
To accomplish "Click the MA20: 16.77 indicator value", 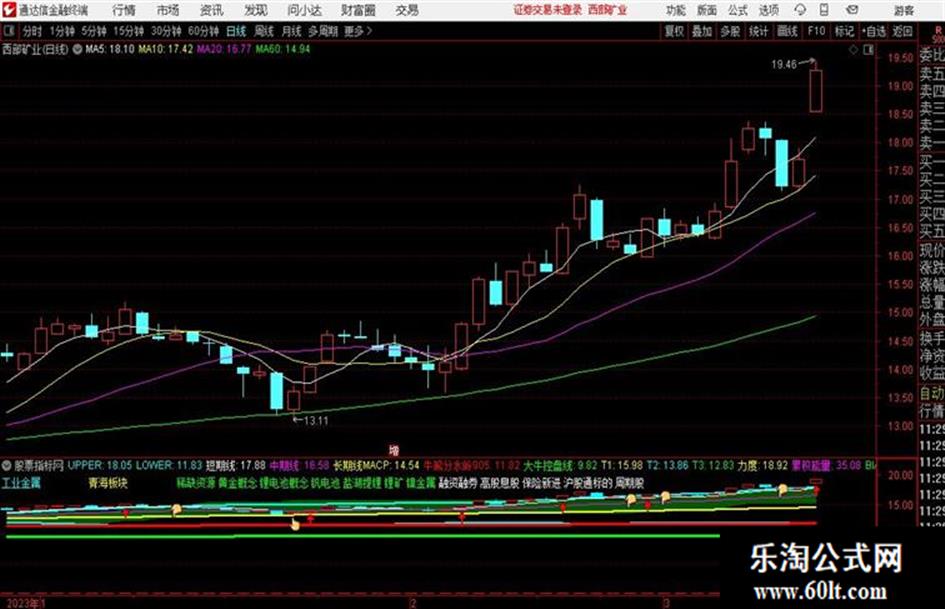I will tap(224, 49).
